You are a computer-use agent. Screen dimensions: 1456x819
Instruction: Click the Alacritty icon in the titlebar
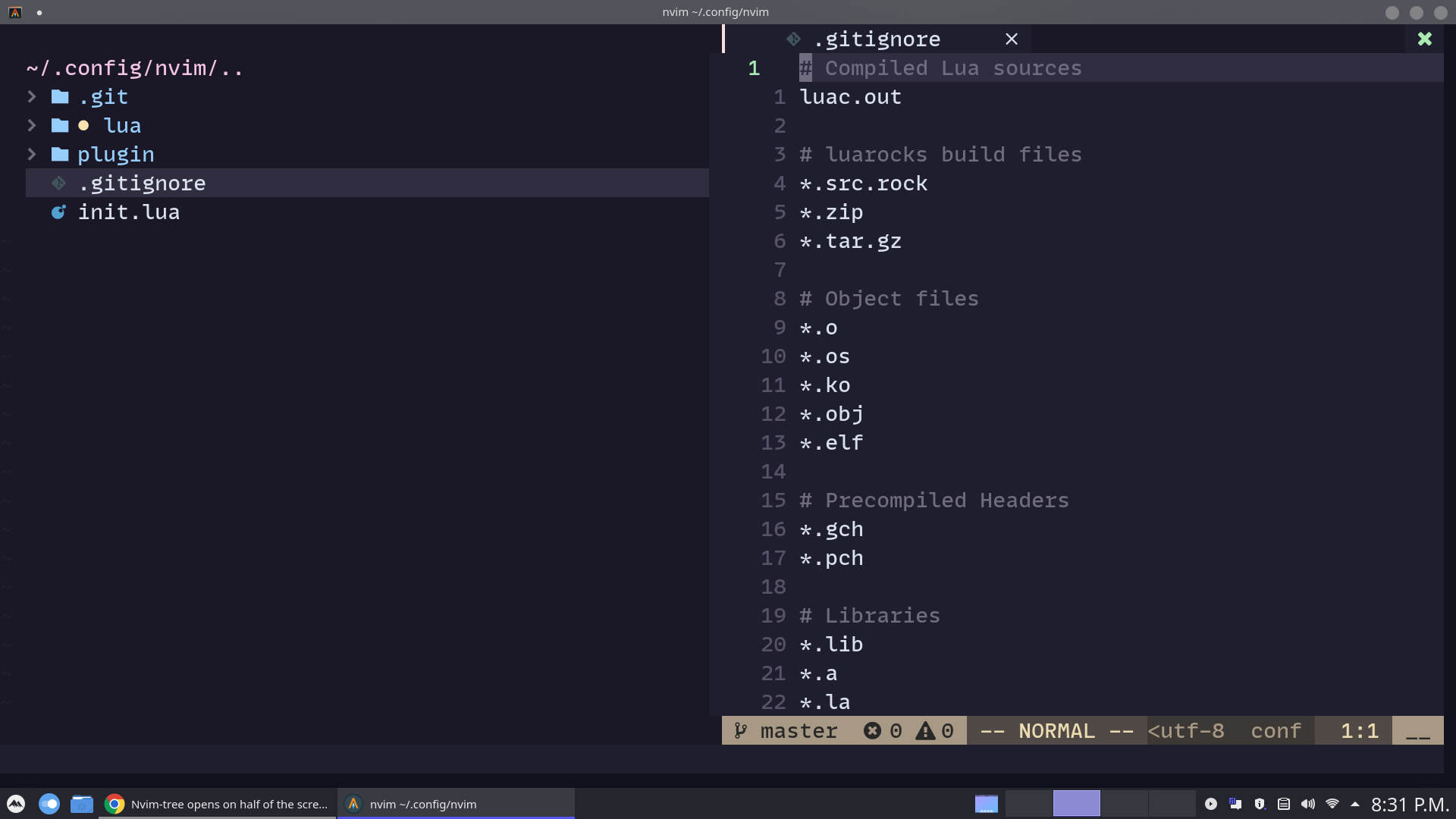(x=14, y=12)
